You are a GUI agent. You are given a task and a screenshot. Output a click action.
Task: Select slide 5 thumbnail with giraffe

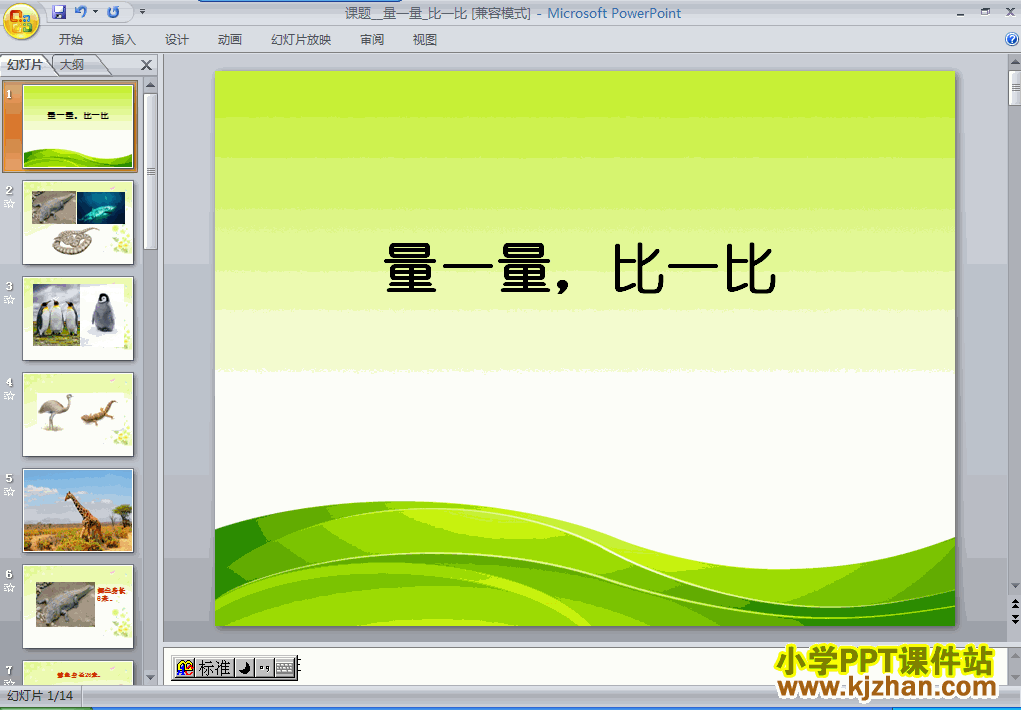pos(78,511)
